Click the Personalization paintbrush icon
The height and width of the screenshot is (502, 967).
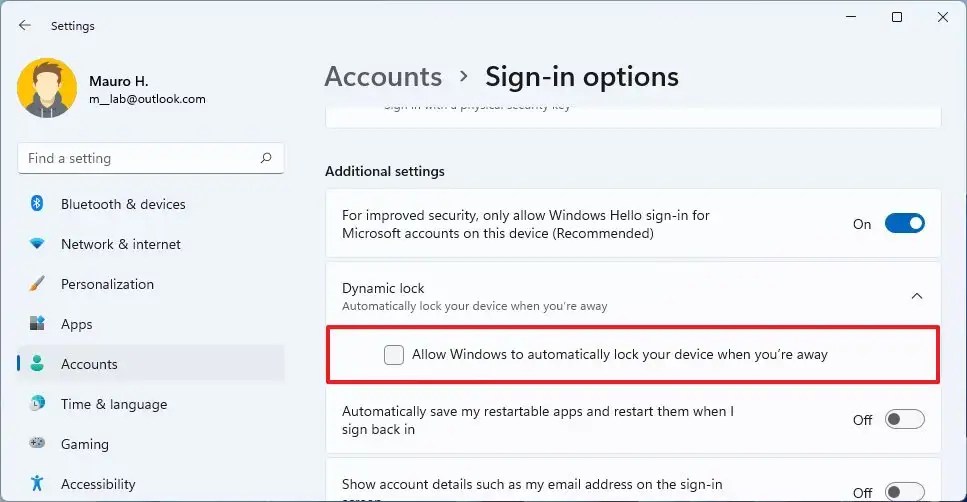coord(37,284)
